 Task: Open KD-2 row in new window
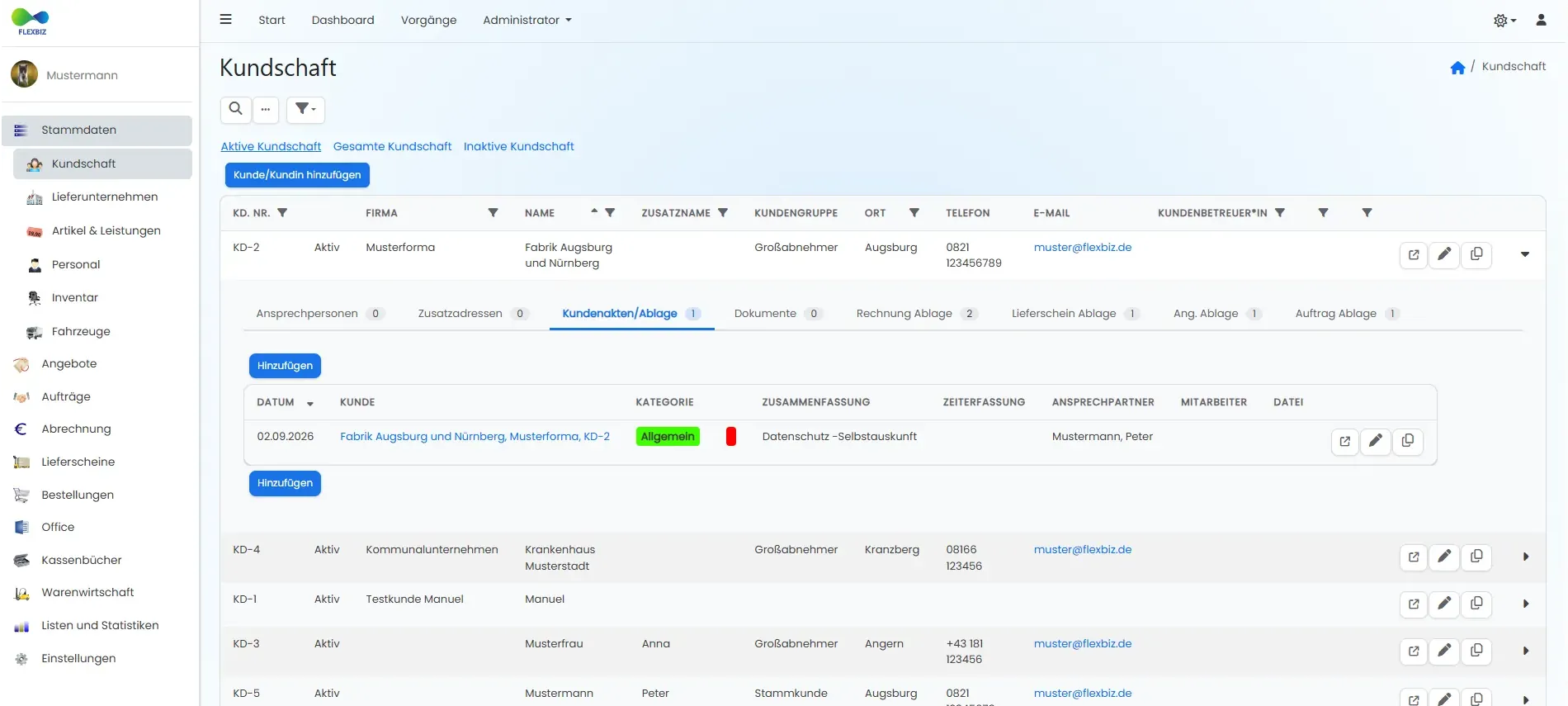[x=1414, y=254]
